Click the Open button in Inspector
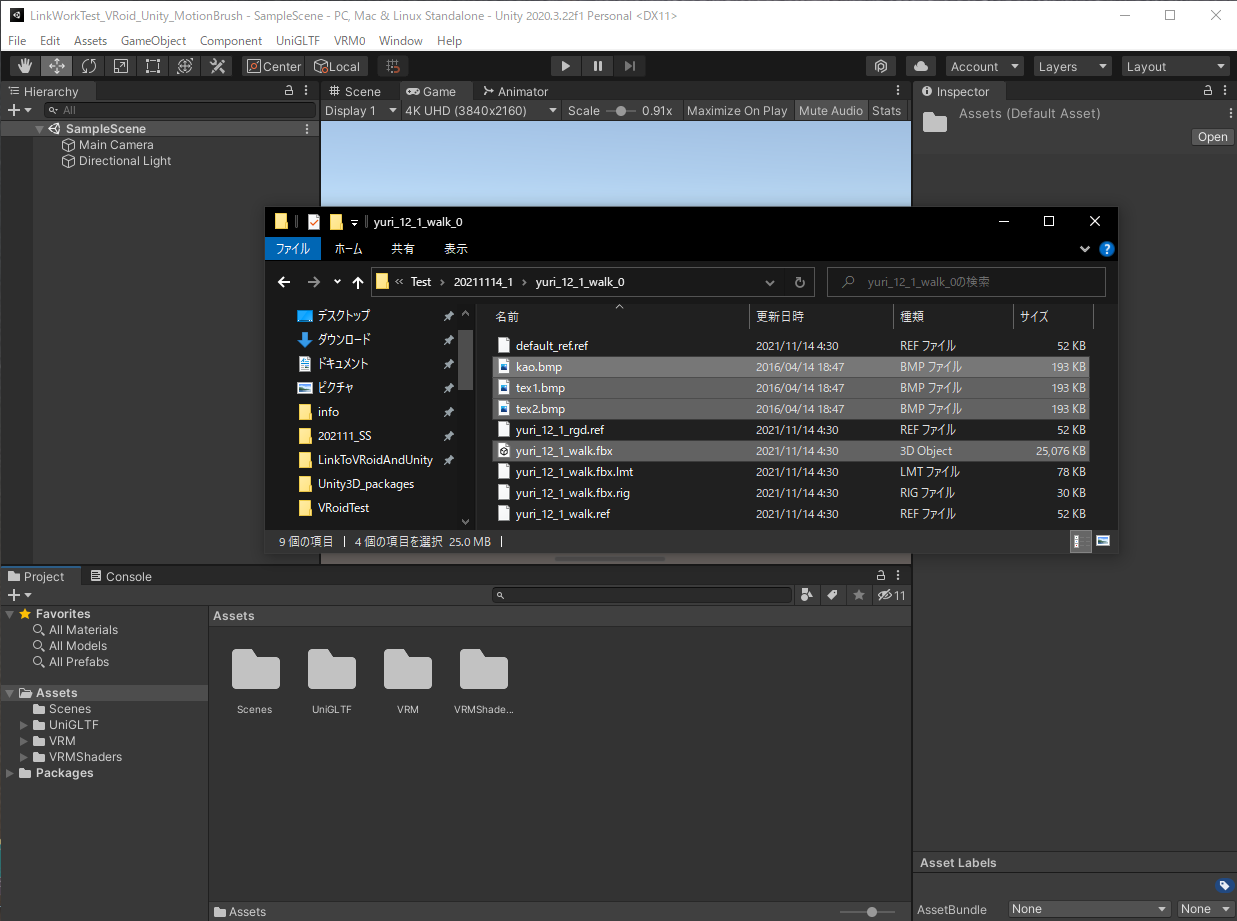The image size is (1237, 921). [1212, 137]
